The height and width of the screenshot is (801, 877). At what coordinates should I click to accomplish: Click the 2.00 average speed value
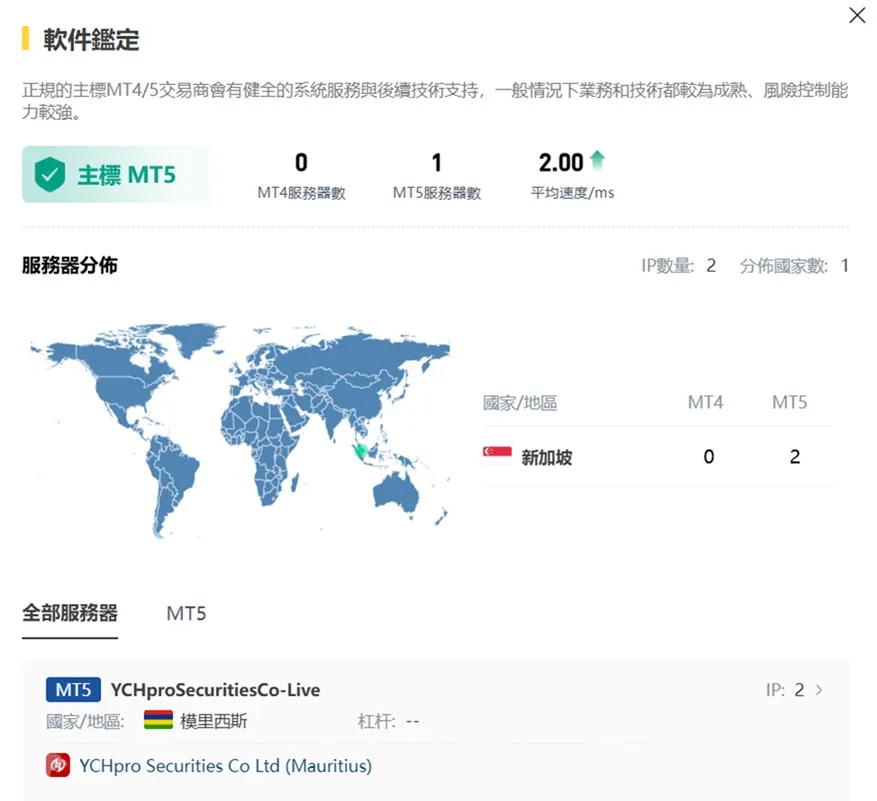click(561, 163)
